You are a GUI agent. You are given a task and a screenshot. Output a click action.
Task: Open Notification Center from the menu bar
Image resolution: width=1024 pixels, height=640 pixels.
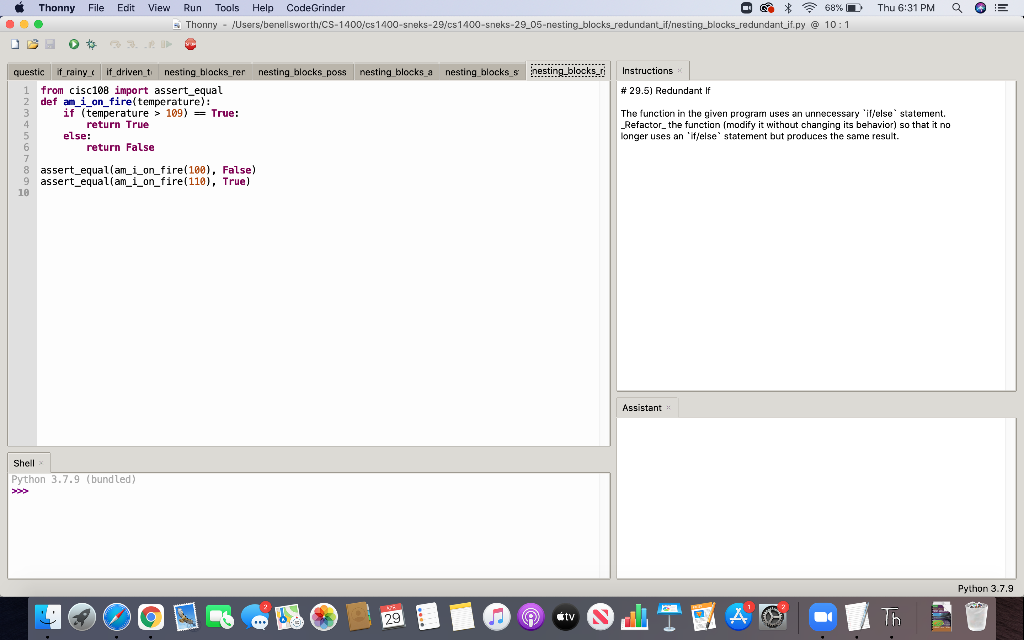pos(1002,8)
